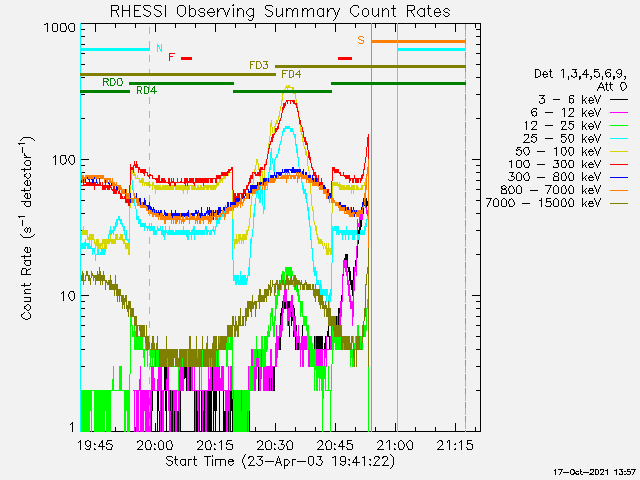
Task: Click the 21:00 time axis label
Action: point(395,445)
